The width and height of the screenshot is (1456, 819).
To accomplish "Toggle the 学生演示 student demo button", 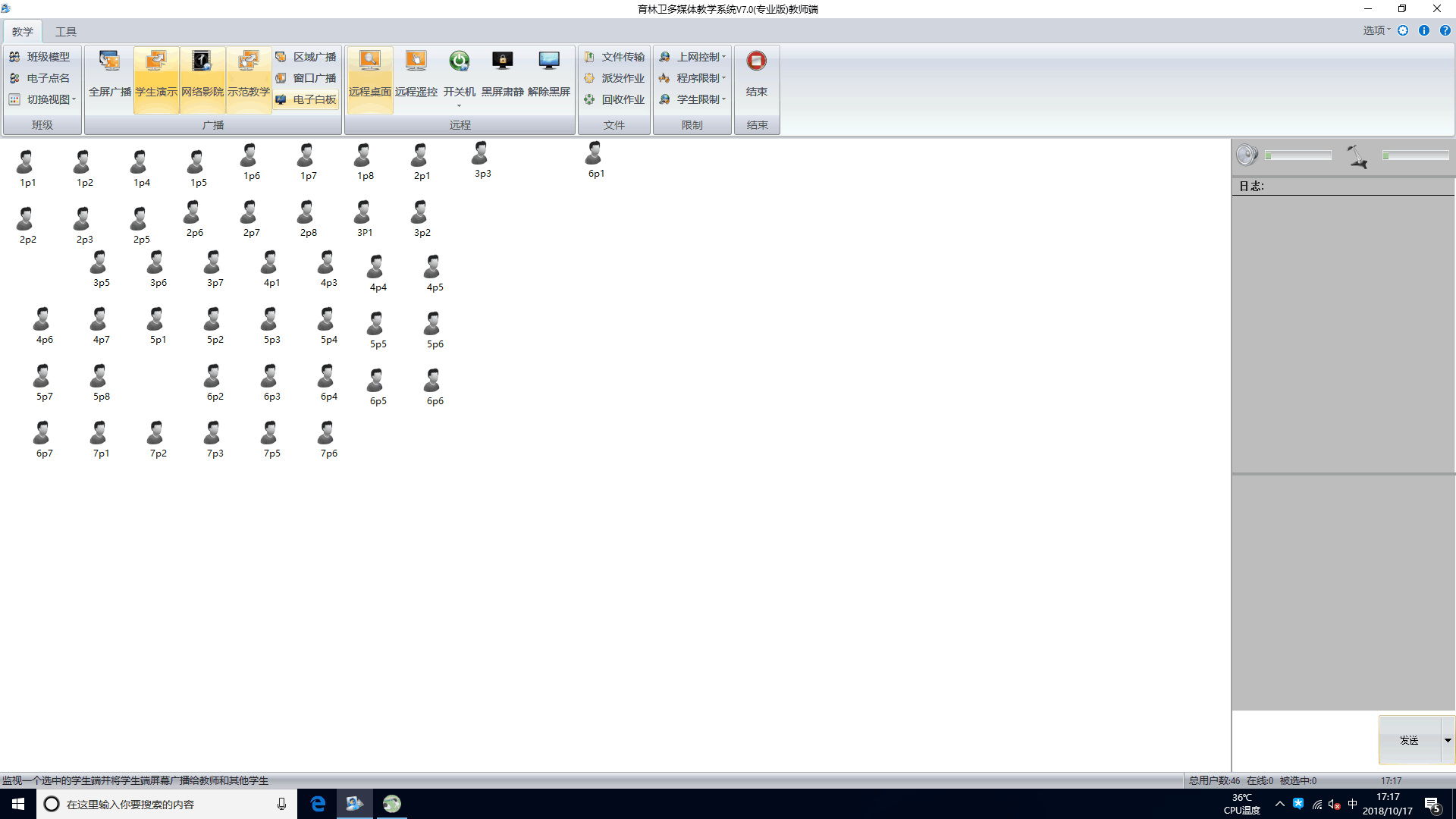I will coord(156,80).
